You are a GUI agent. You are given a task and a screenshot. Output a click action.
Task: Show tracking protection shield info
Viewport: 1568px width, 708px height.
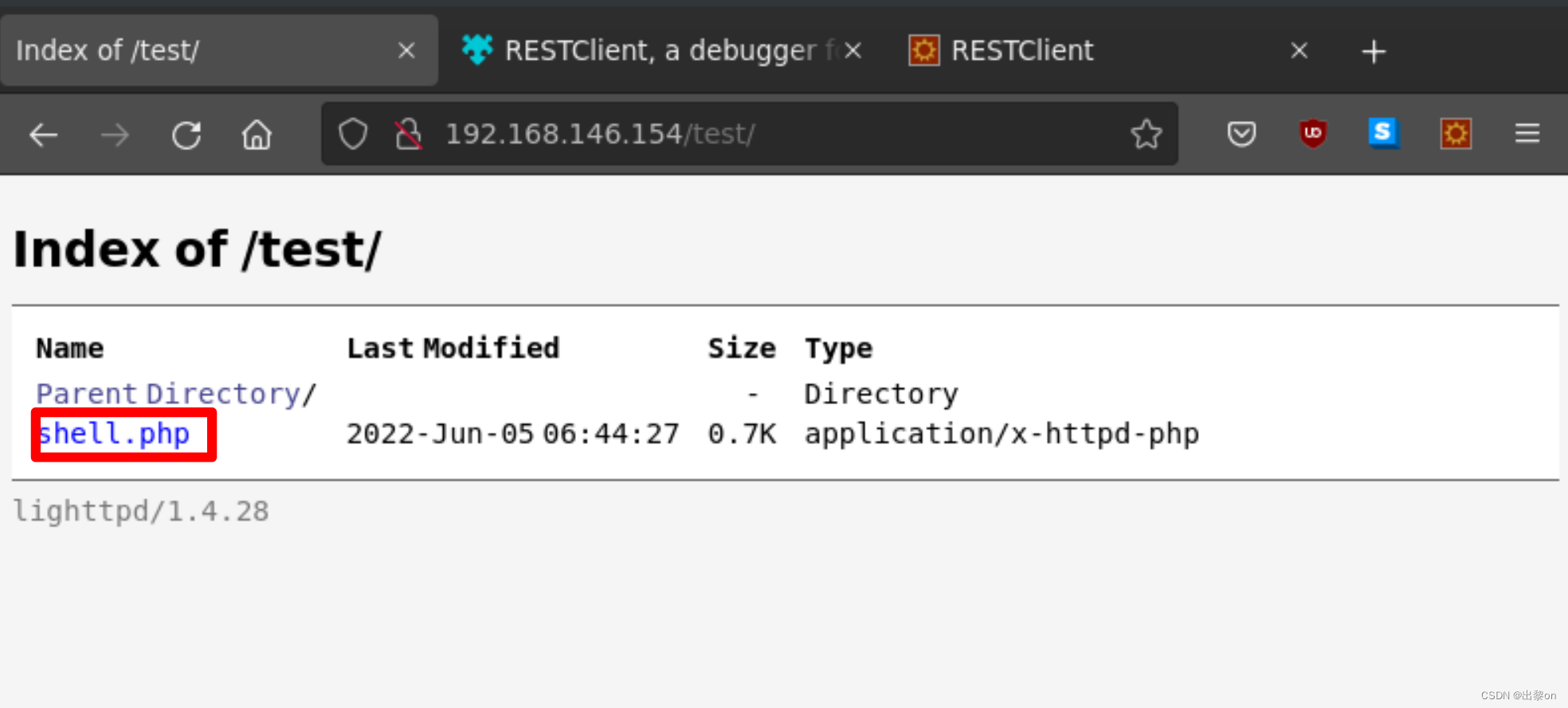353,134
